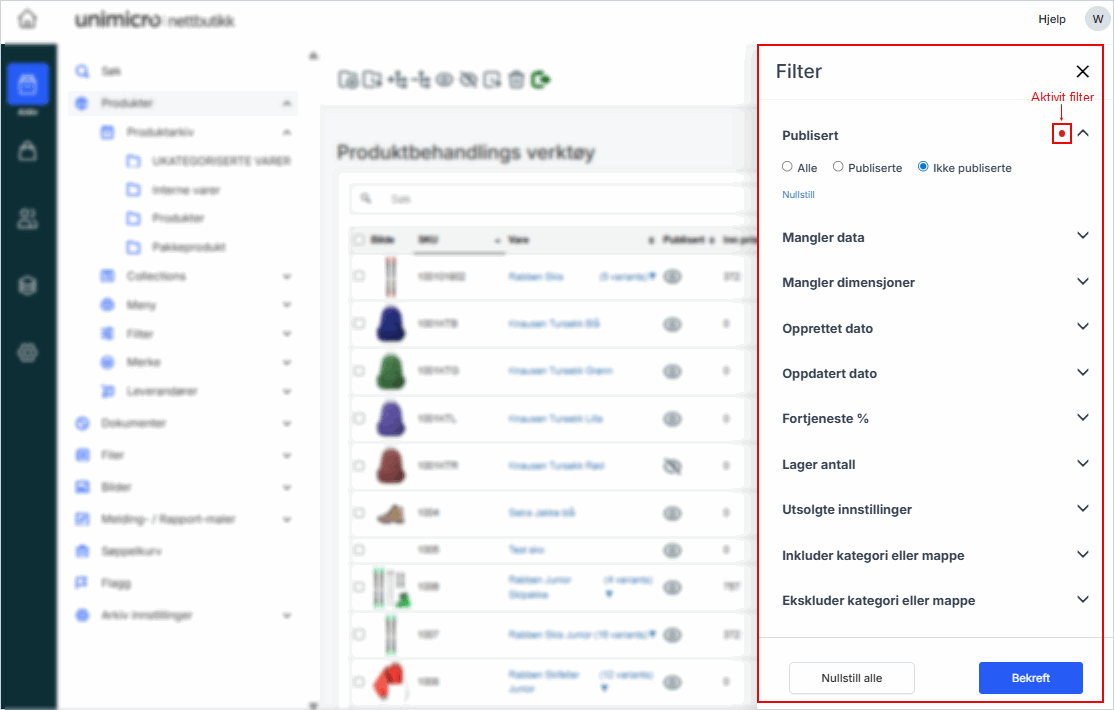Click the Bekreft button
The height and width of the screenshot is (710, 1114).
[1030, 677]
